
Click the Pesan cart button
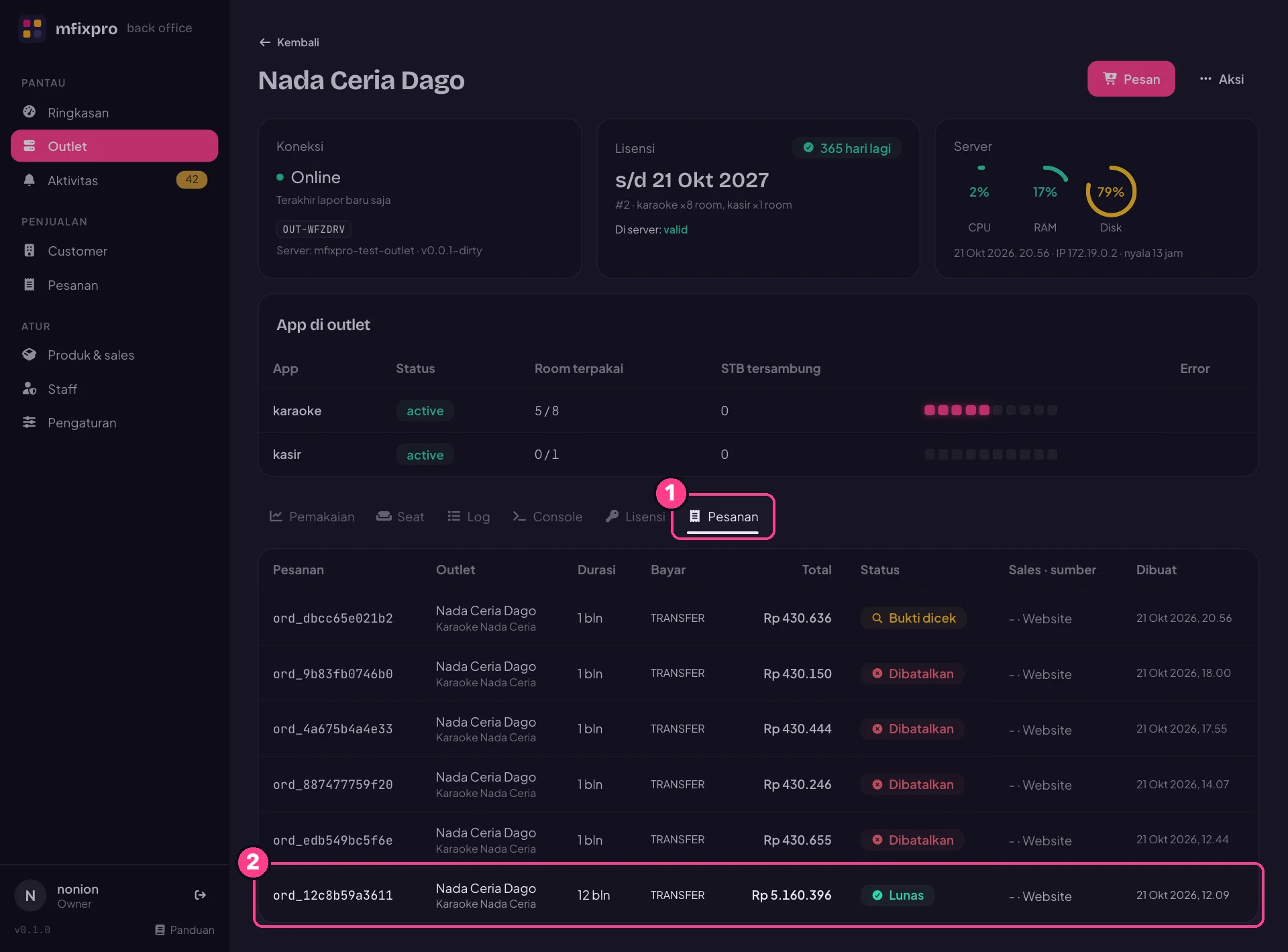[x=1131, y=79]
